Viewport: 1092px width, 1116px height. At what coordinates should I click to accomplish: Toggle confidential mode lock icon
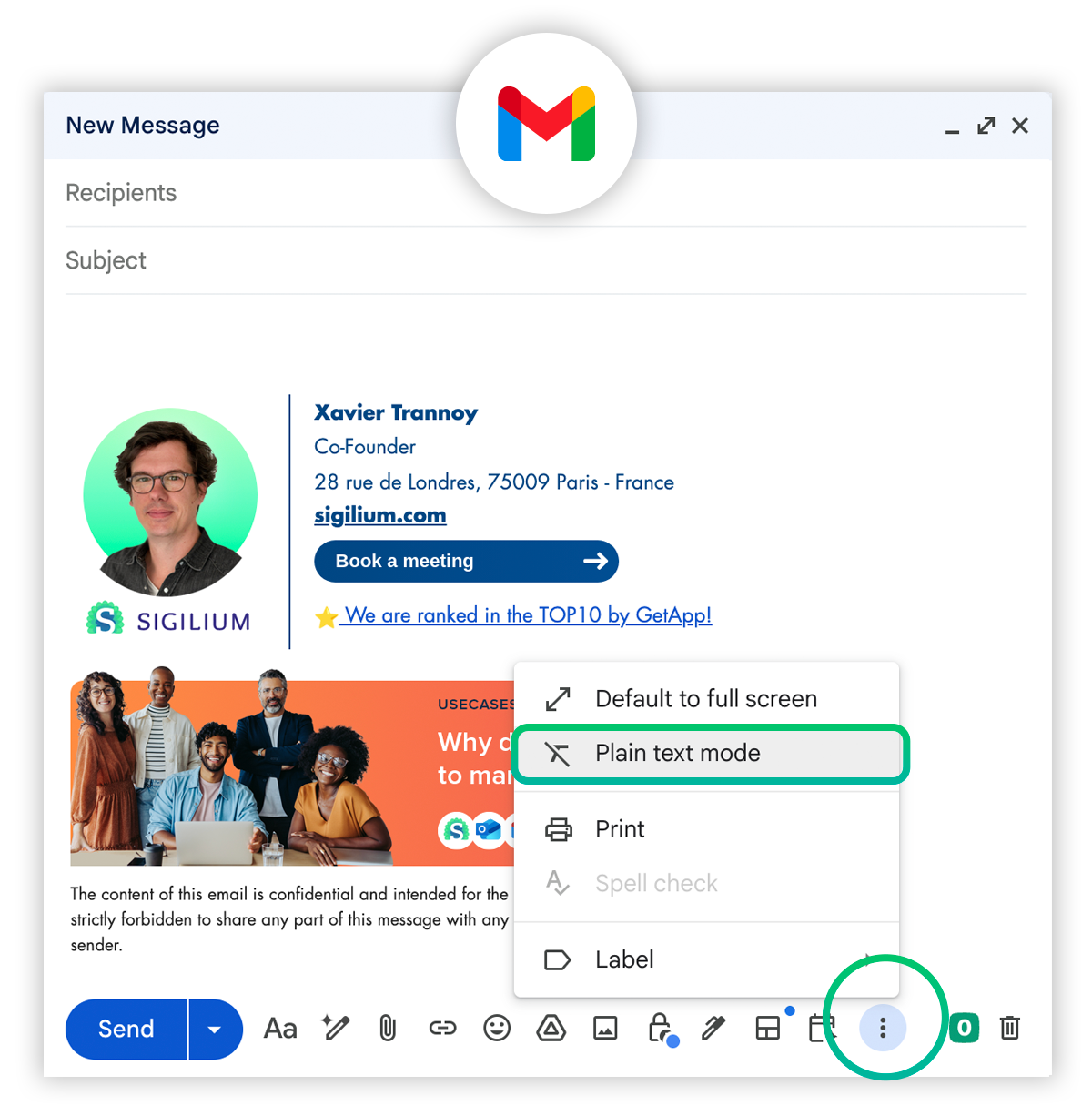point(662,1029)
